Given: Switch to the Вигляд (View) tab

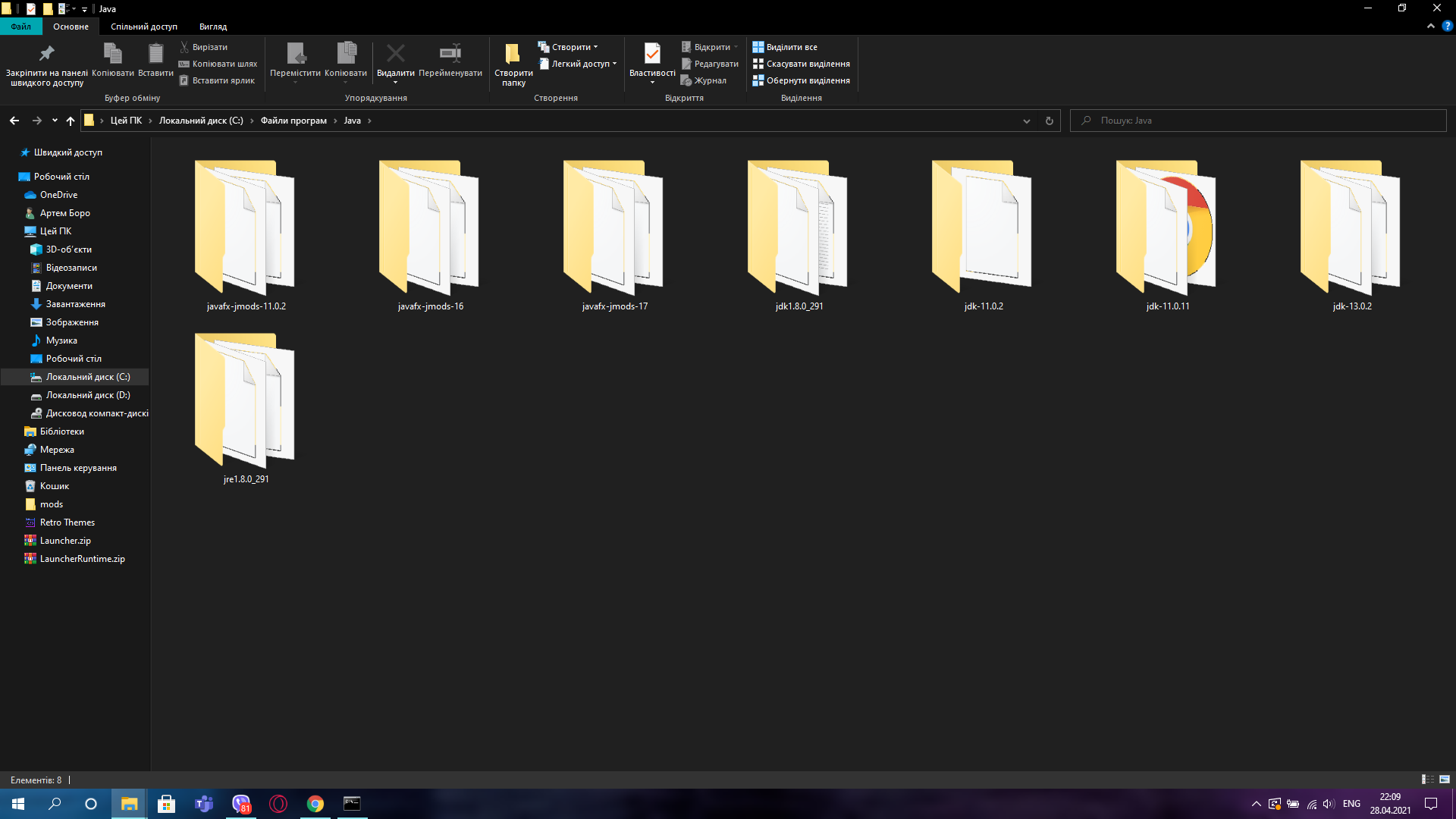Looking at the screenshot, I should 212,26.
